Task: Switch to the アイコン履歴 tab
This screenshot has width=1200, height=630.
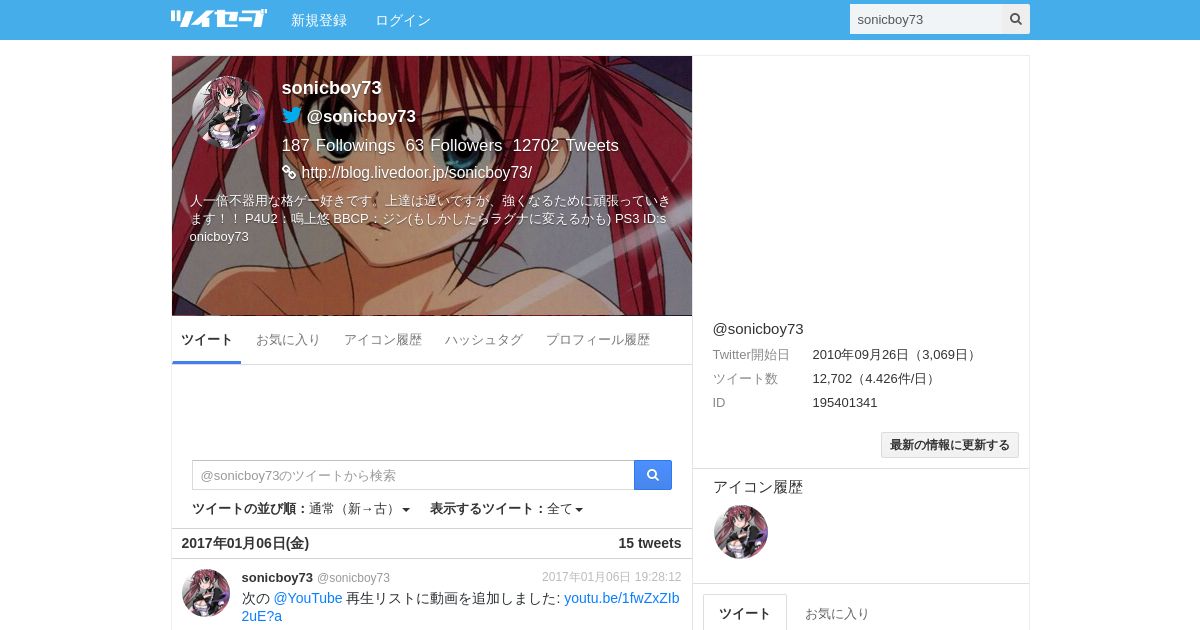Action: [x=383, y=340]
